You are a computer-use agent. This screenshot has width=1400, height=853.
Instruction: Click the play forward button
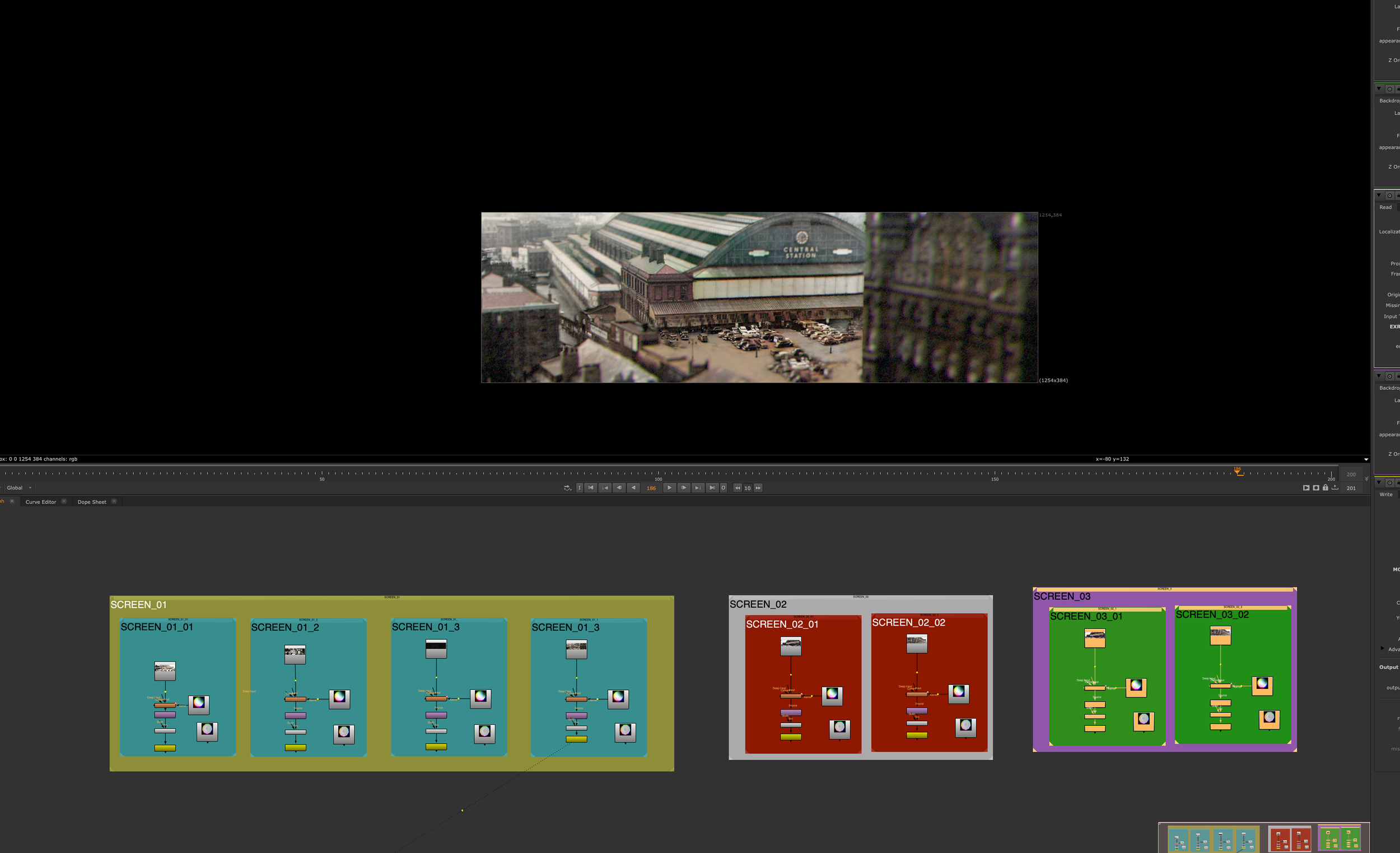[x=669, y=488]
